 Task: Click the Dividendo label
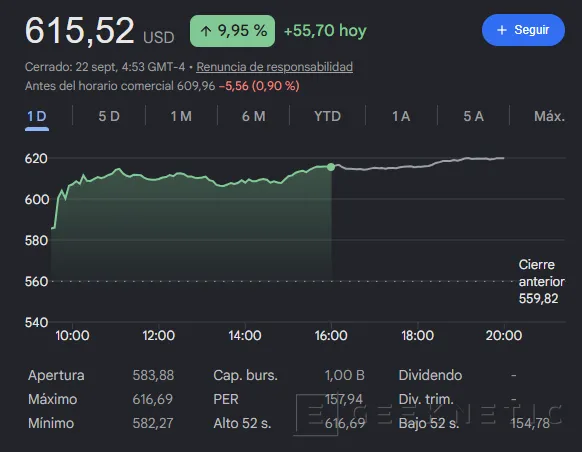click(x=430, y=375)
